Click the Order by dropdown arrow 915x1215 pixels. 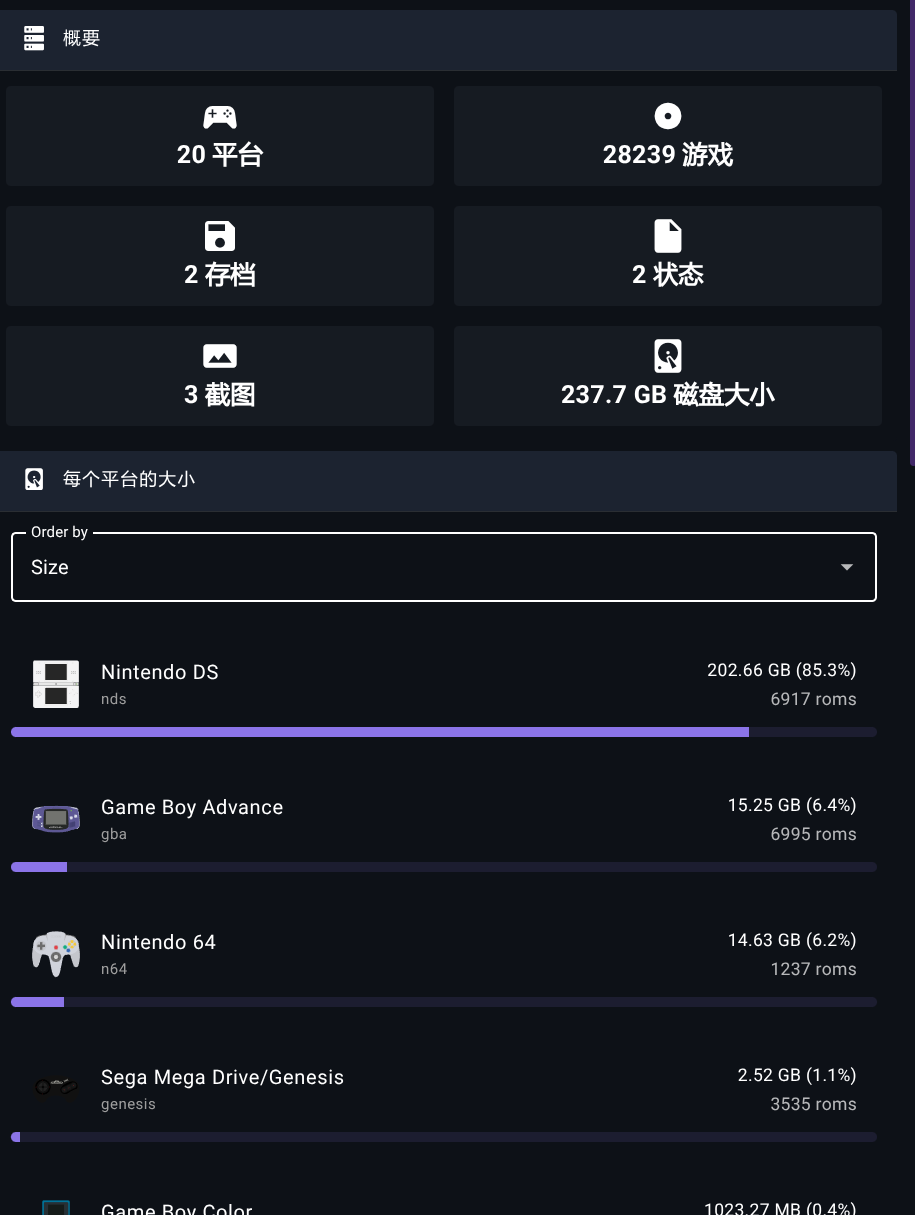[x=847, y=567]
